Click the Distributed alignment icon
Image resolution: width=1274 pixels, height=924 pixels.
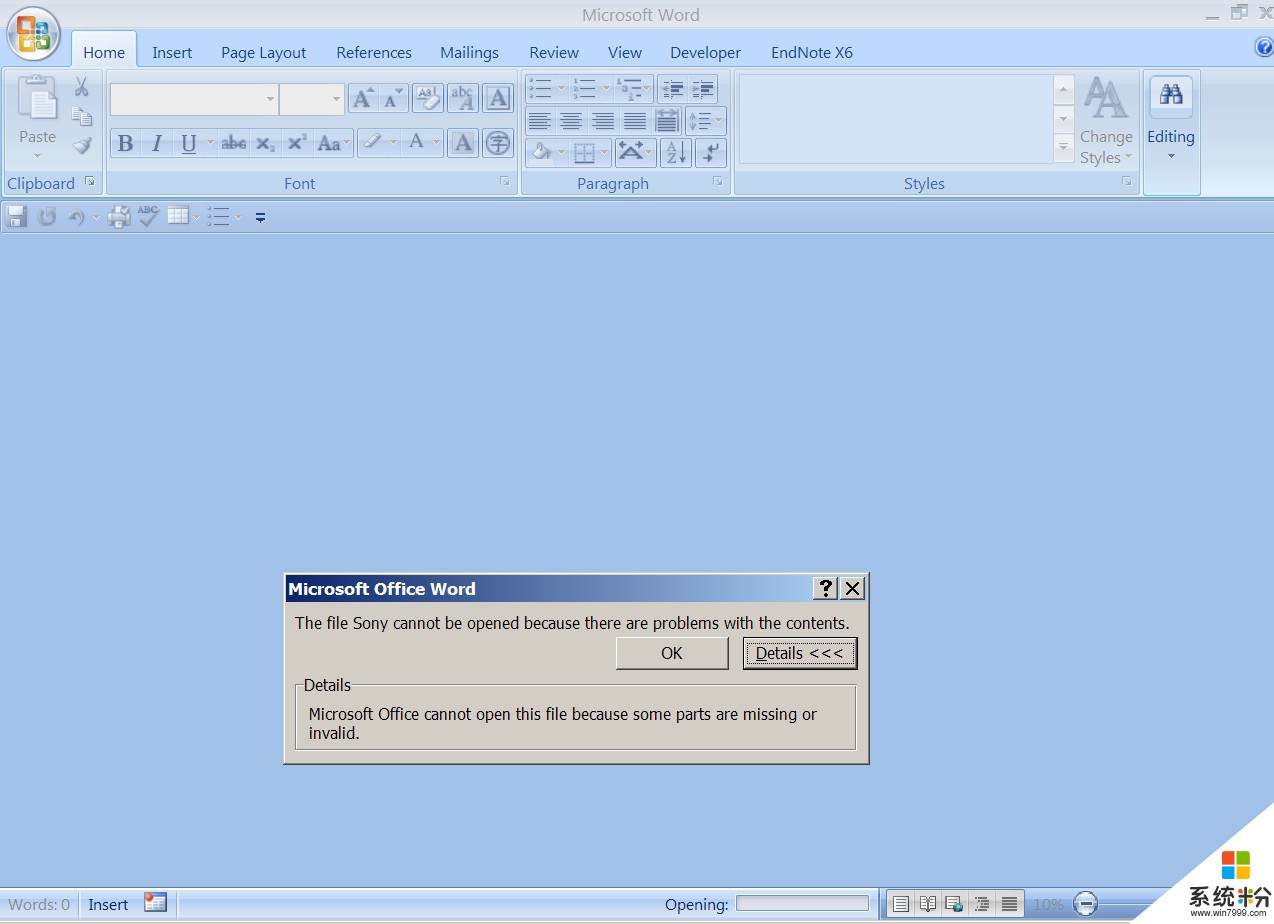(x=667, y=121)
